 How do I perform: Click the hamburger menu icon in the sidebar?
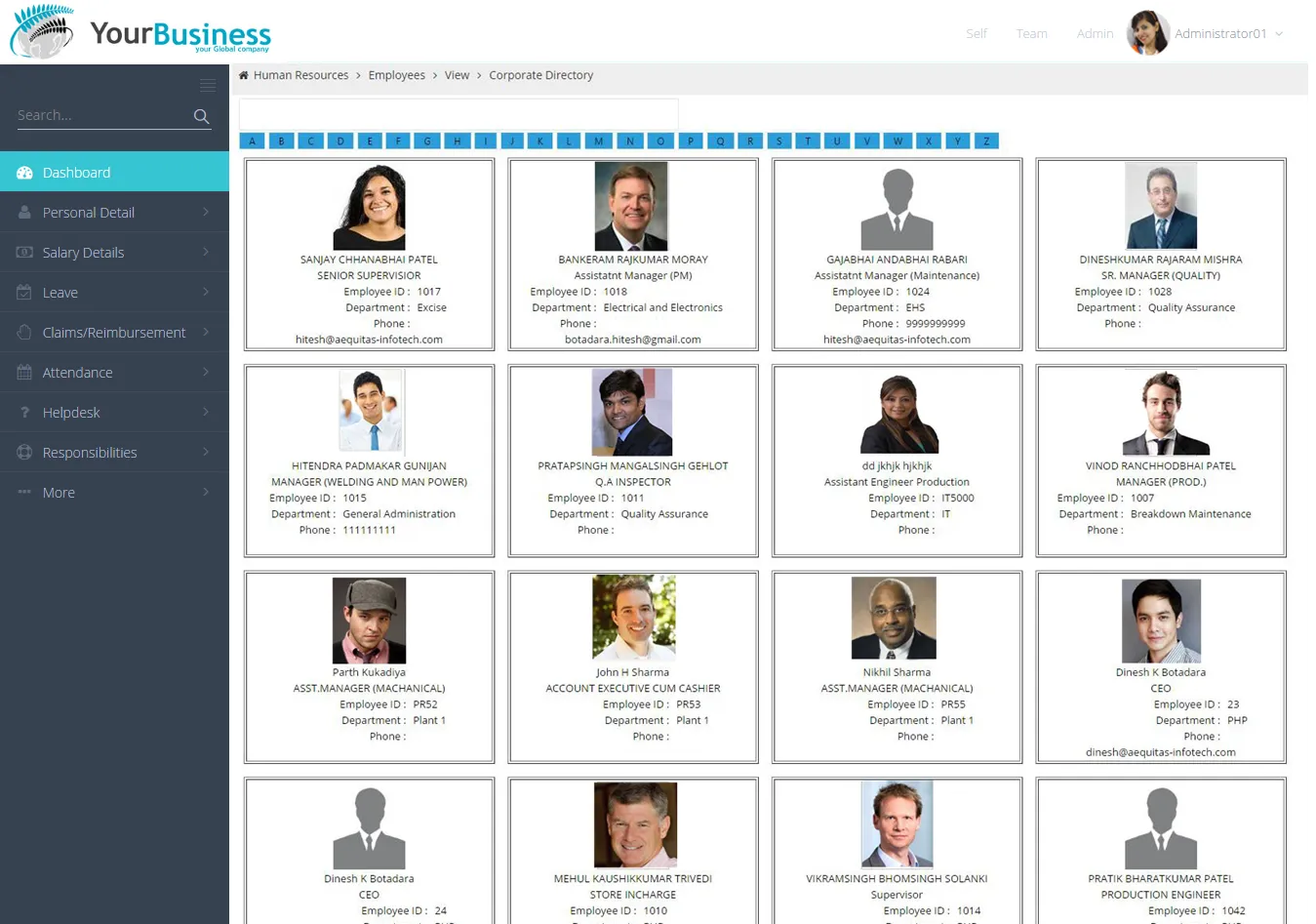pyautogui.click(x=208, y=86)
